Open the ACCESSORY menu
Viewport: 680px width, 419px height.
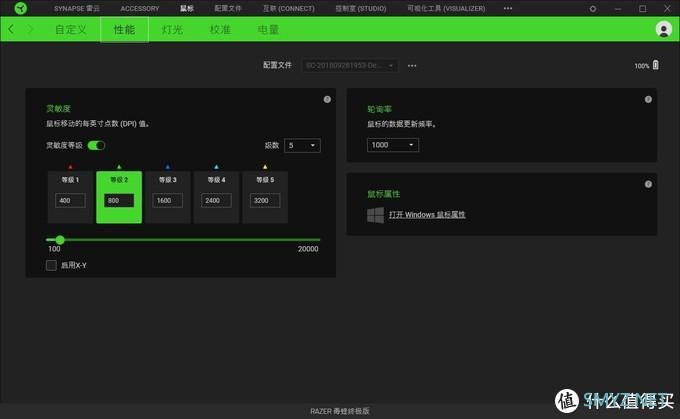[140, 8]
